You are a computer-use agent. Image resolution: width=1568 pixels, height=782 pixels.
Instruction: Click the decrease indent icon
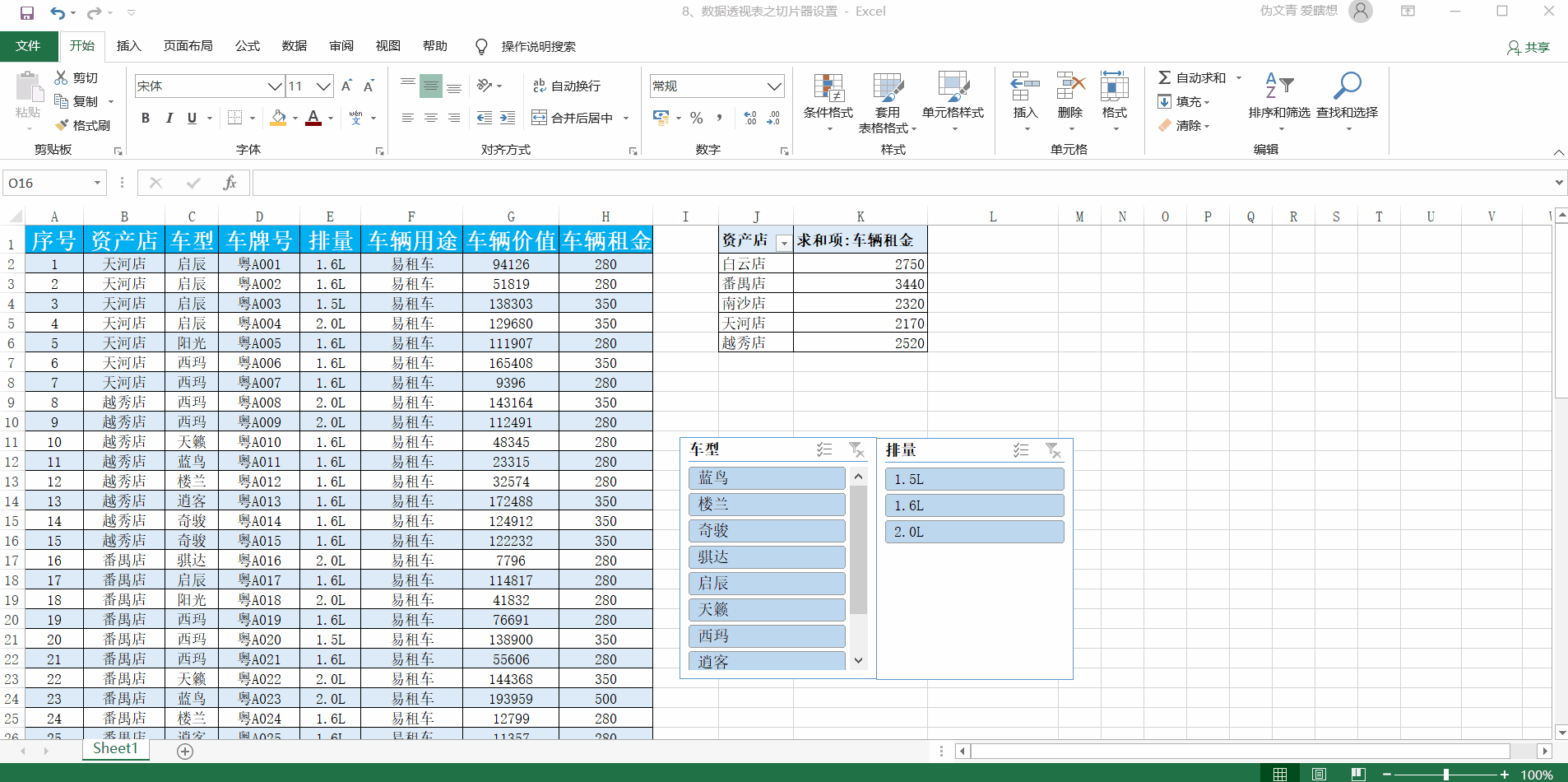(485, 118)
